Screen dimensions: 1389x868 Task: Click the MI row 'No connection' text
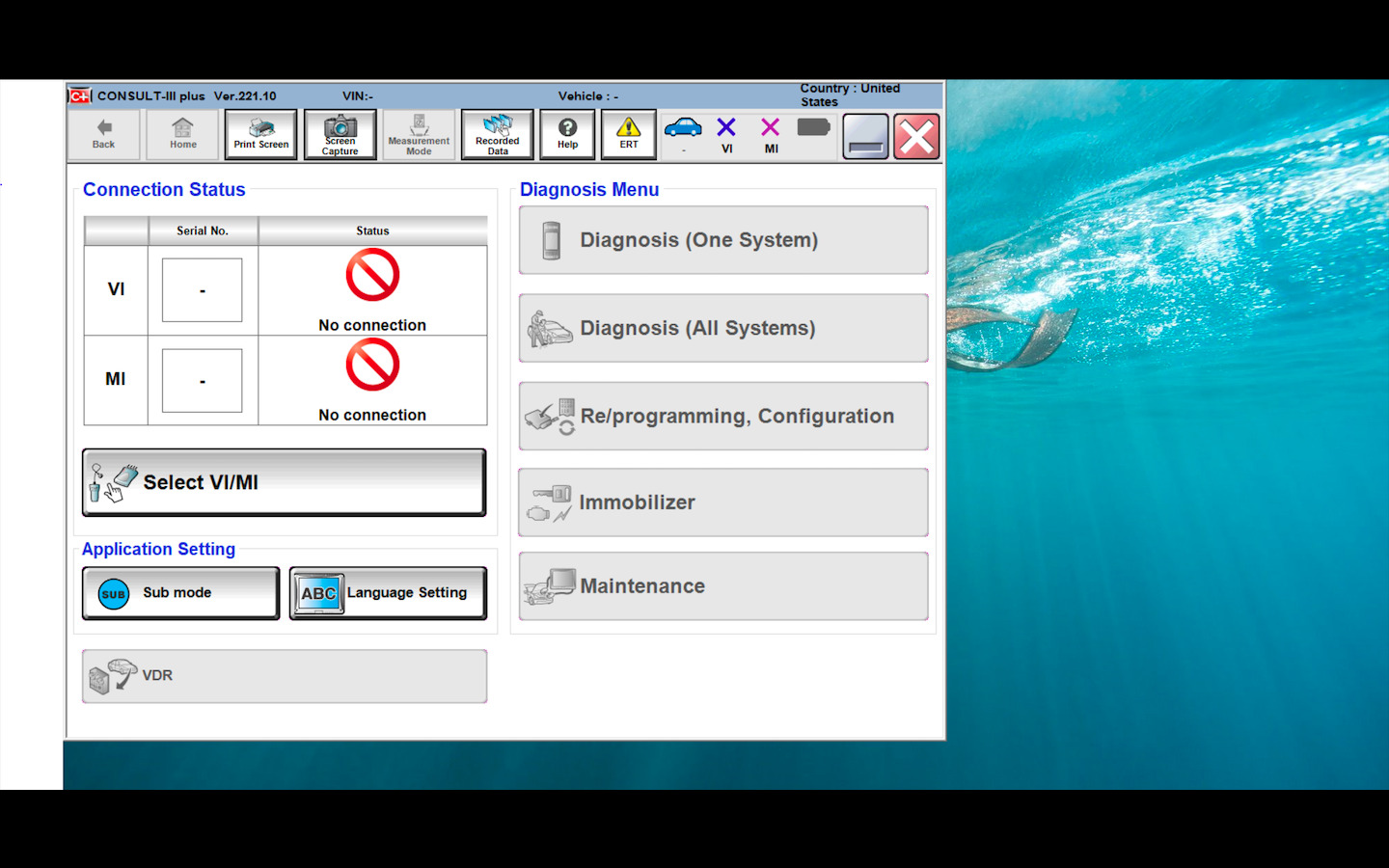pyautogui.click(x=372, y=415)
